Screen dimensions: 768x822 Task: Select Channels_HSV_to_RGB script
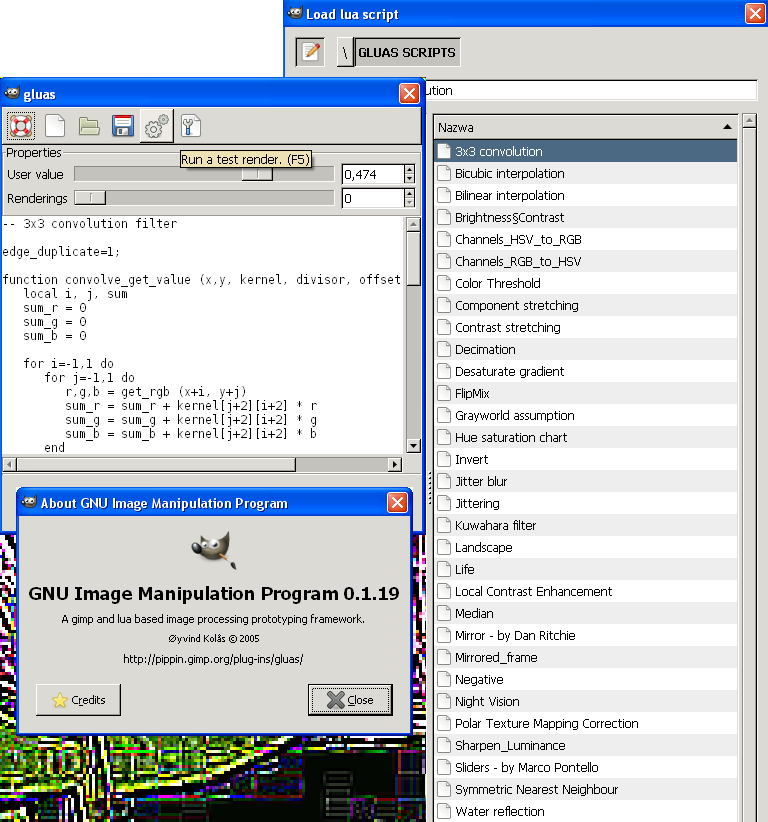pos(585,240)
